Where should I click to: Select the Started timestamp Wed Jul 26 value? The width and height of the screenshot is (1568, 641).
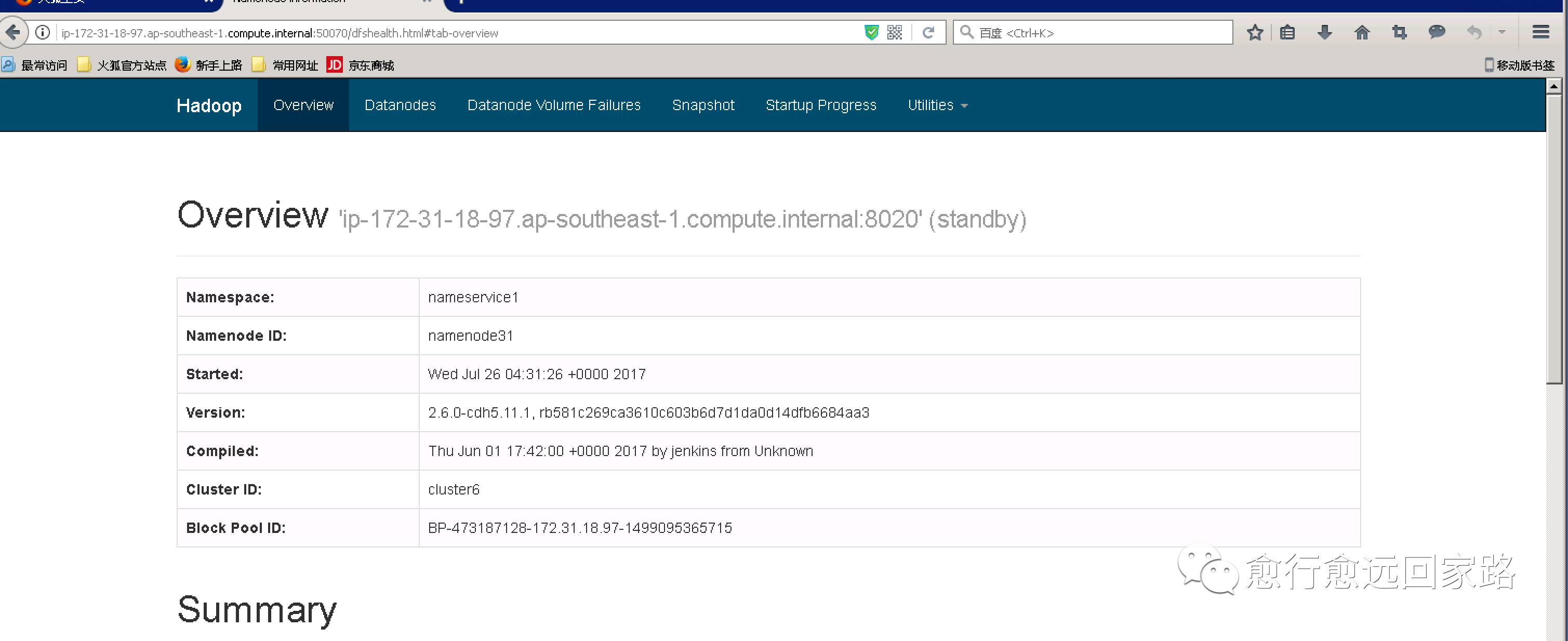click(x=537, y=374)
